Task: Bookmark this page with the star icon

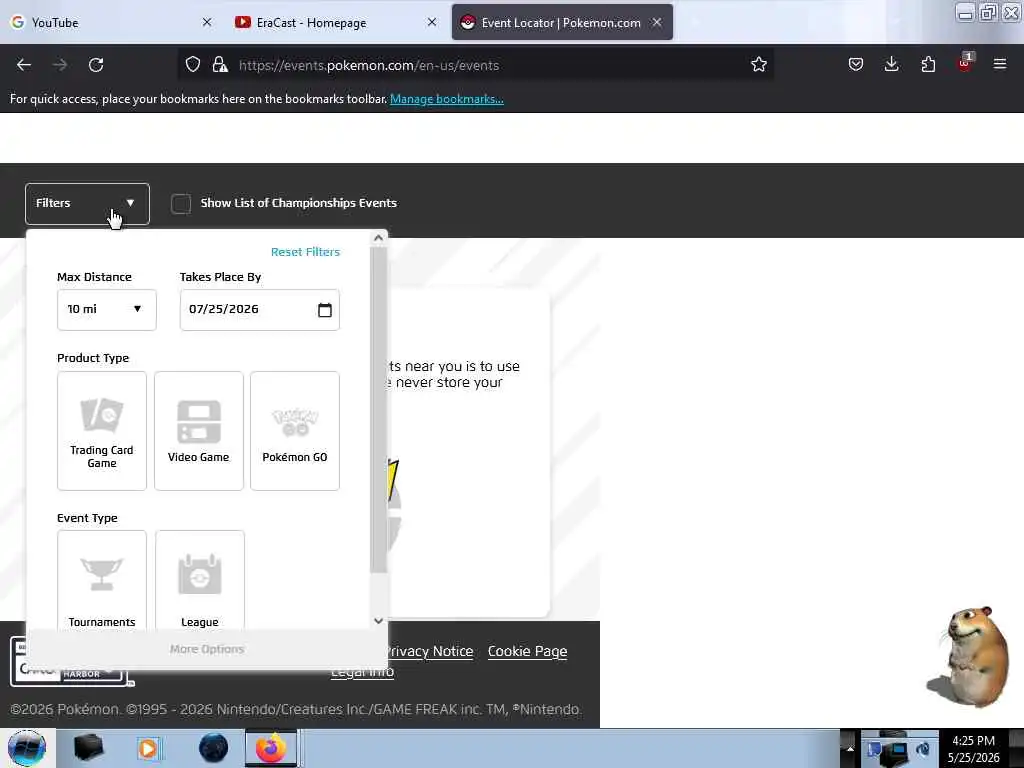Action: 758,65
